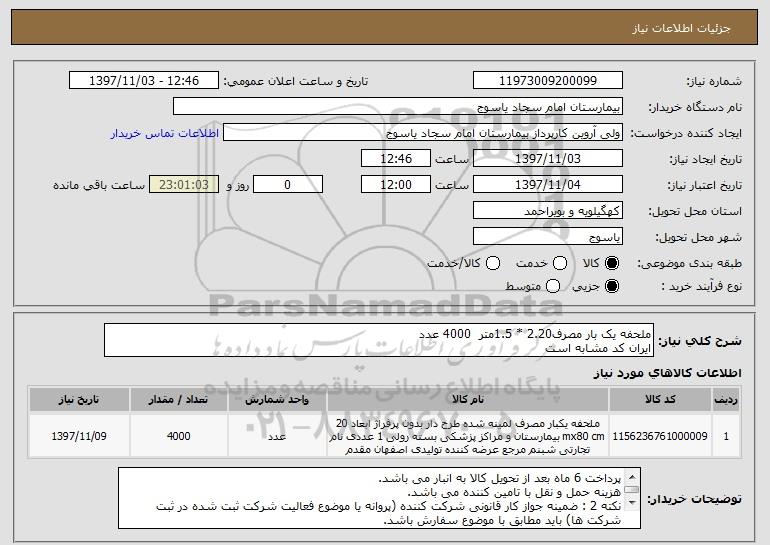Click the buyer notes scrollbar thumb
770x545 pixels.
point(632,490)
